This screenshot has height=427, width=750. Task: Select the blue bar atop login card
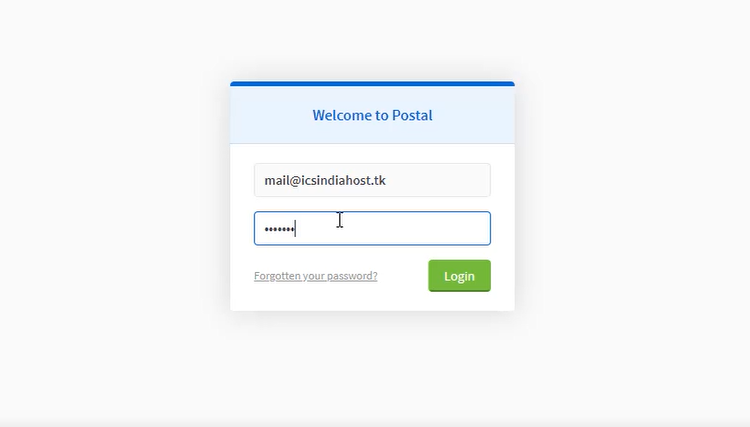[372, 84]
